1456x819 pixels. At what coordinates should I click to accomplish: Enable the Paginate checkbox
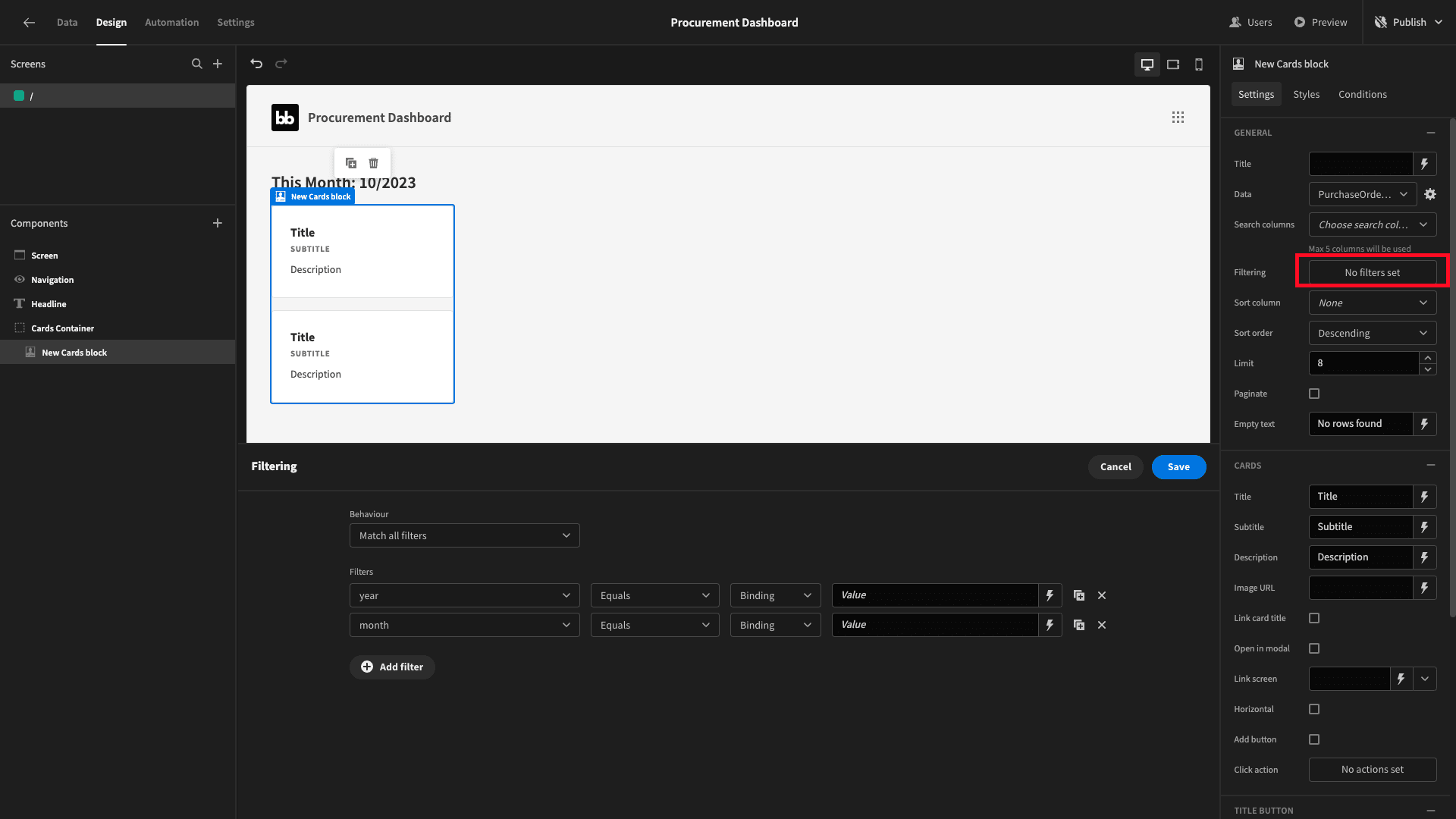point(1314,394)
